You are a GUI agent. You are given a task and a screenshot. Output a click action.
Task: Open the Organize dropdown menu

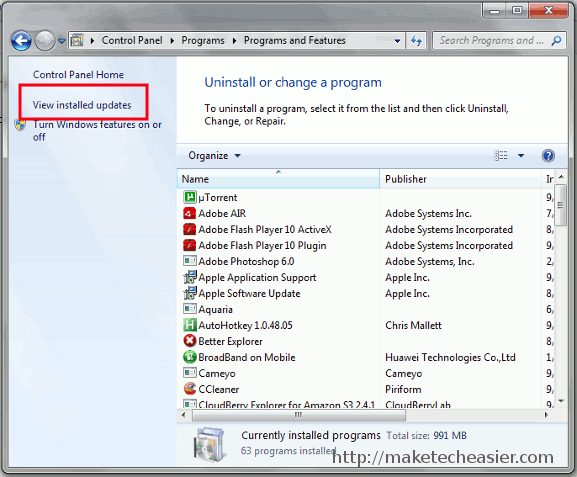pyautogui.click(x=214, y=156)
